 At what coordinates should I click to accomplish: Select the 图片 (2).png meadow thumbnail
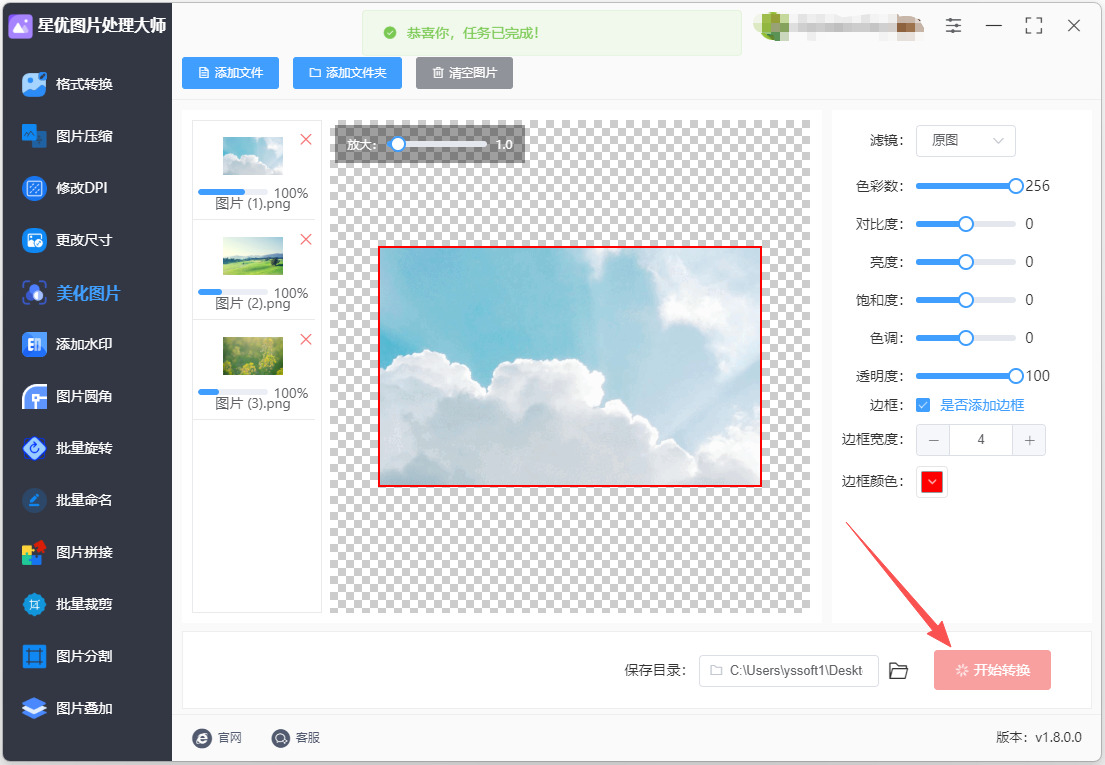pos(253,256)
